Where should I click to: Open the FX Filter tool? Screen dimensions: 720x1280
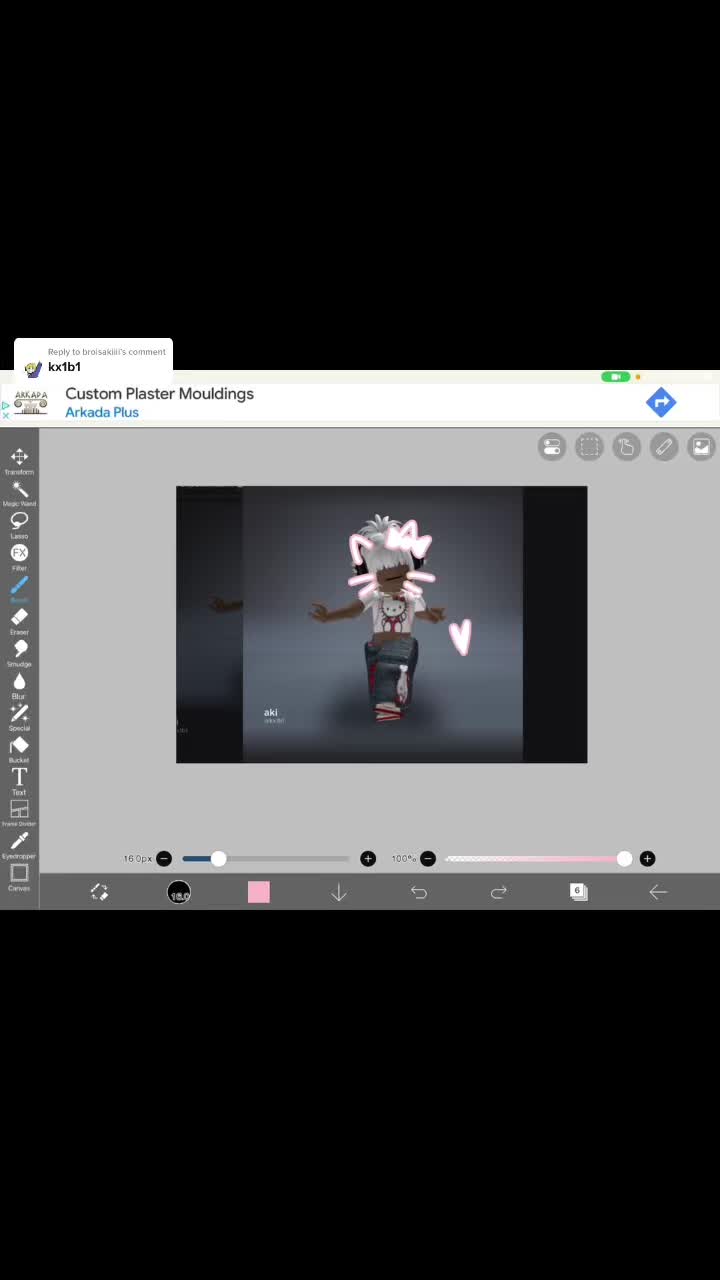pyautogui.click(x=19, y=557)
